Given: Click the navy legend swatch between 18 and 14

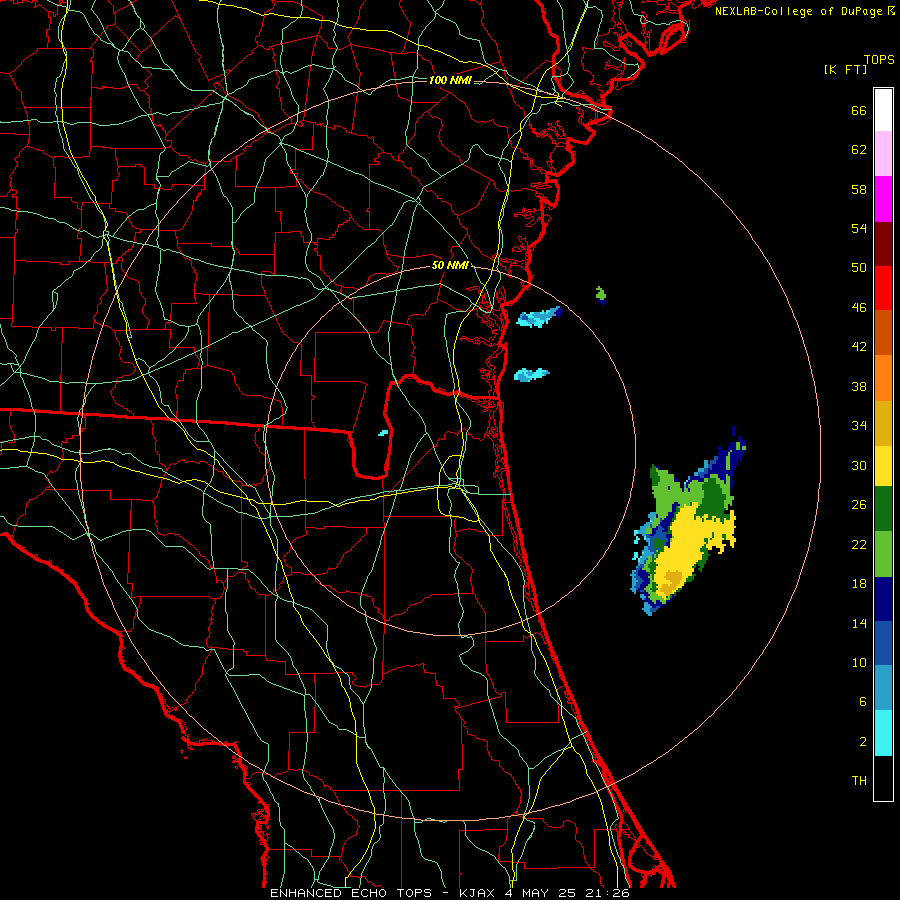Looking at the screenshot, I should pos(883,599).
